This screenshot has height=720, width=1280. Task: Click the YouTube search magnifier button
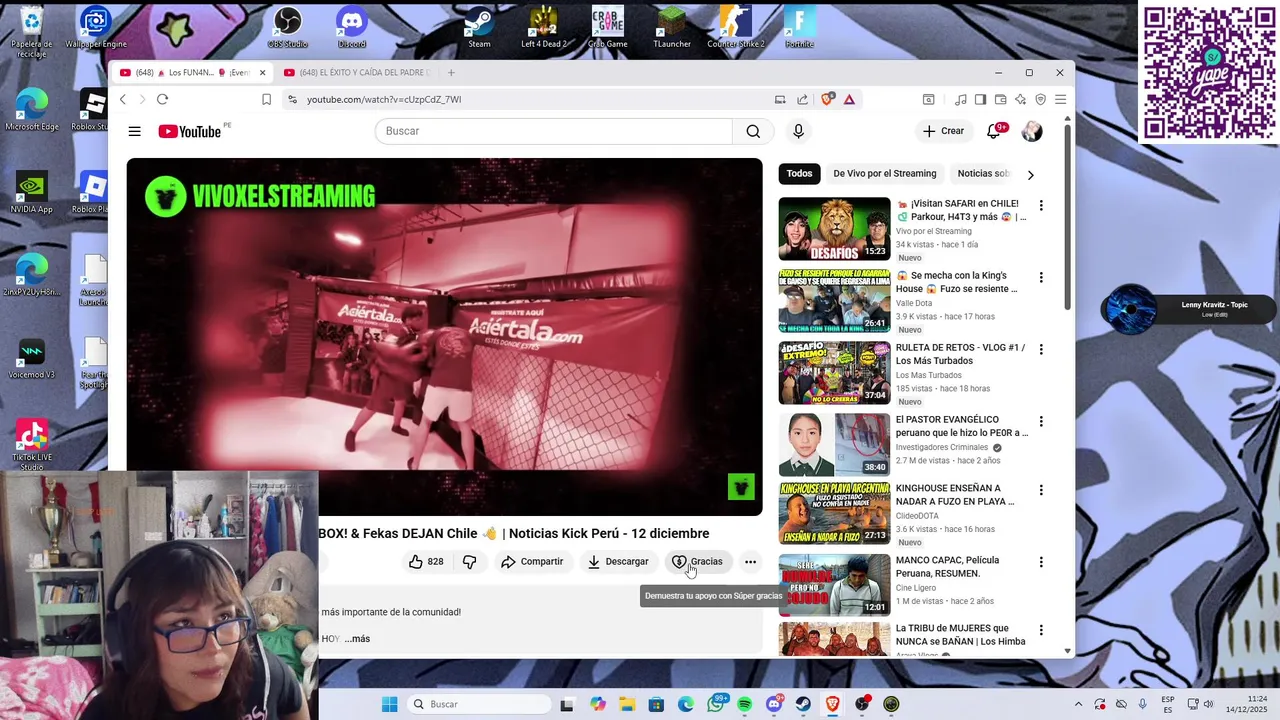753,131
